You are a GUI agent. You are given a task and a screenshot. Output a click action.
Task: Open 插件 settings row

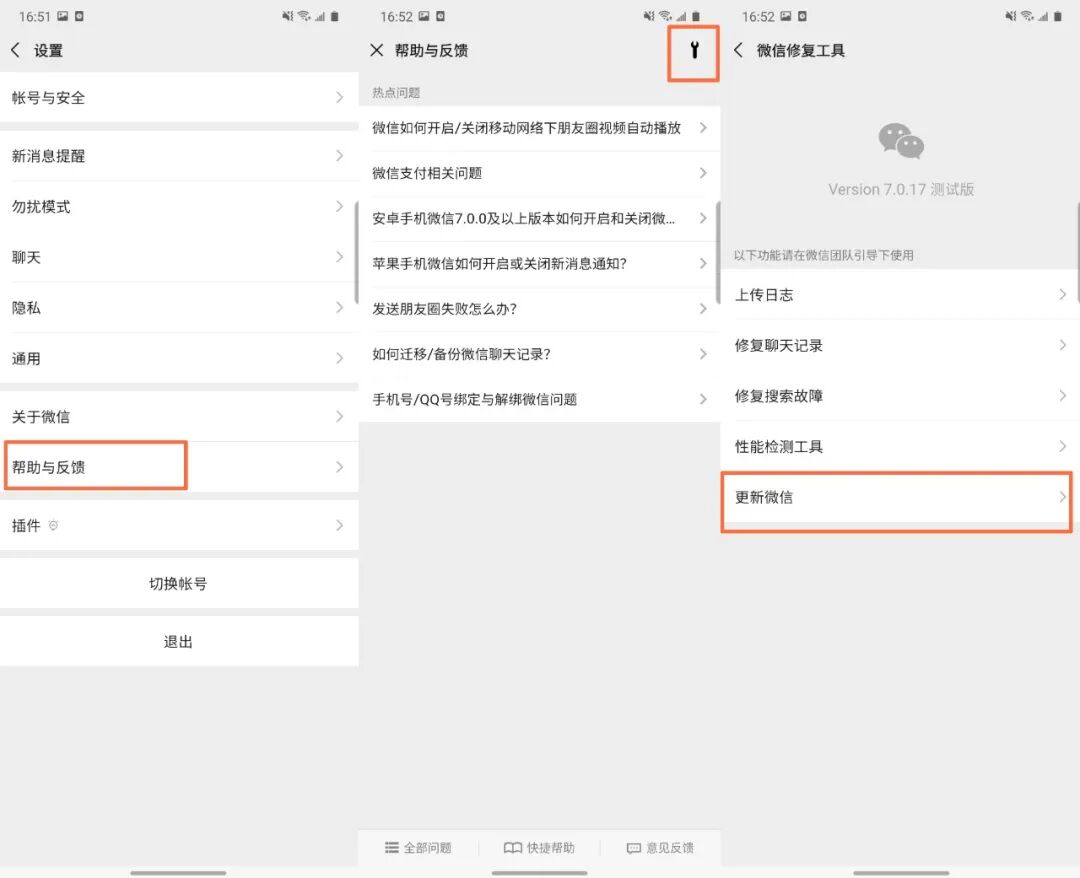coord(179,525)
